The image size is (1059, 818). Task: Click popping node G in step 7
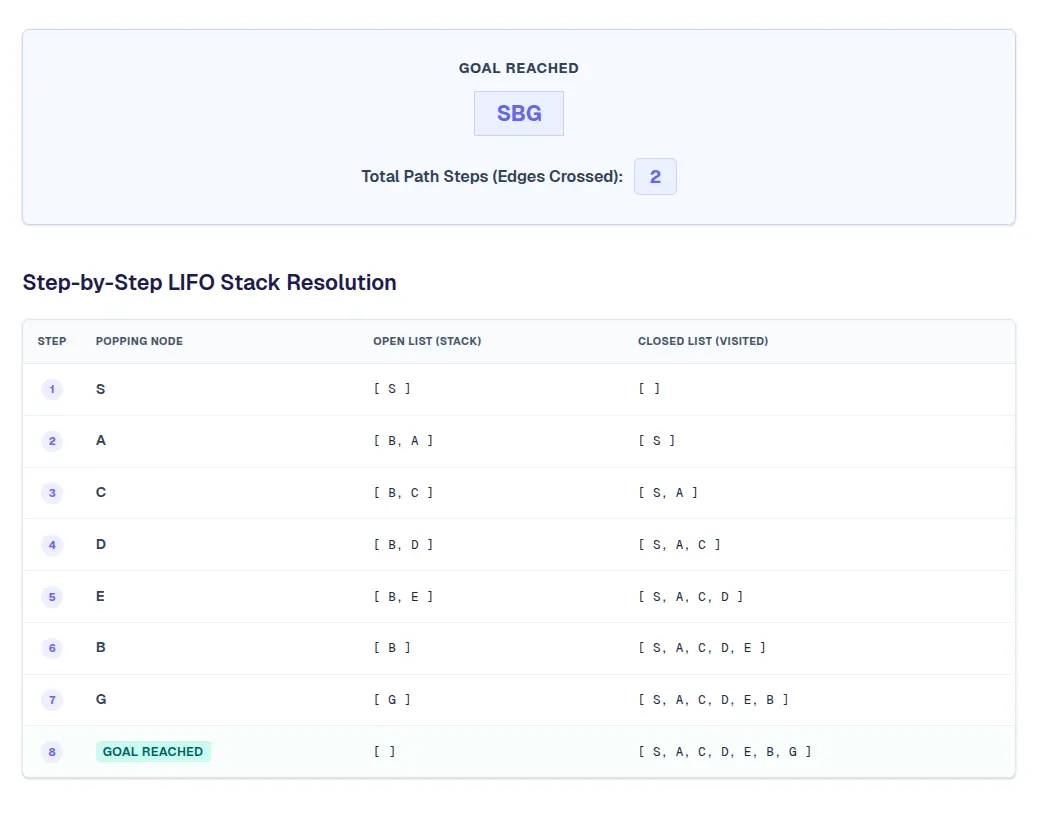(101, 699)
